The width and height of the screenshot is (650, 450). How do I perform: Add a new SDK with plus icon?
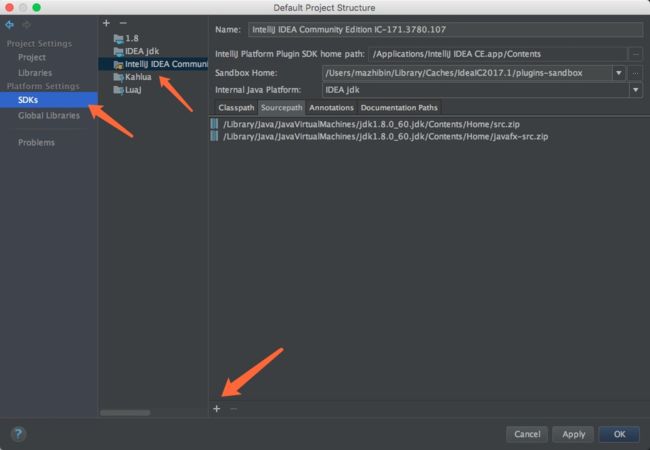coord(107,23)
